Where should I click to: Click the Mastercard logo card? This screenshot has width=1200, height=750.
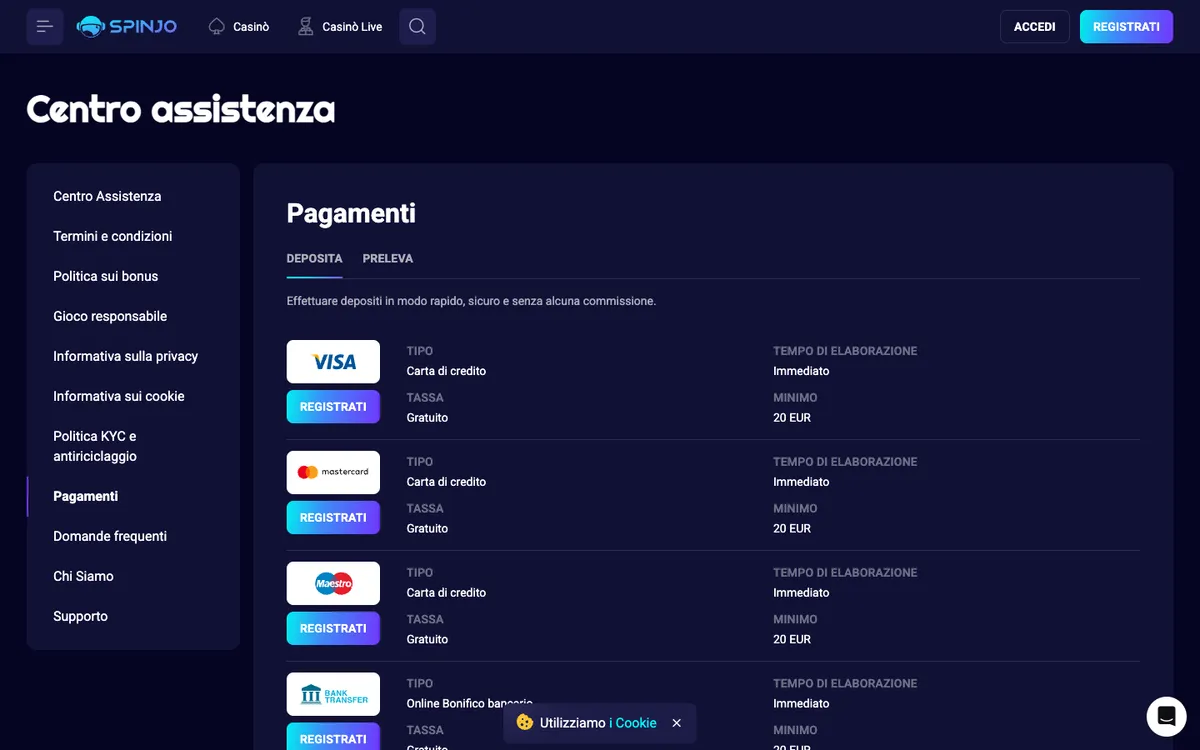333,472
